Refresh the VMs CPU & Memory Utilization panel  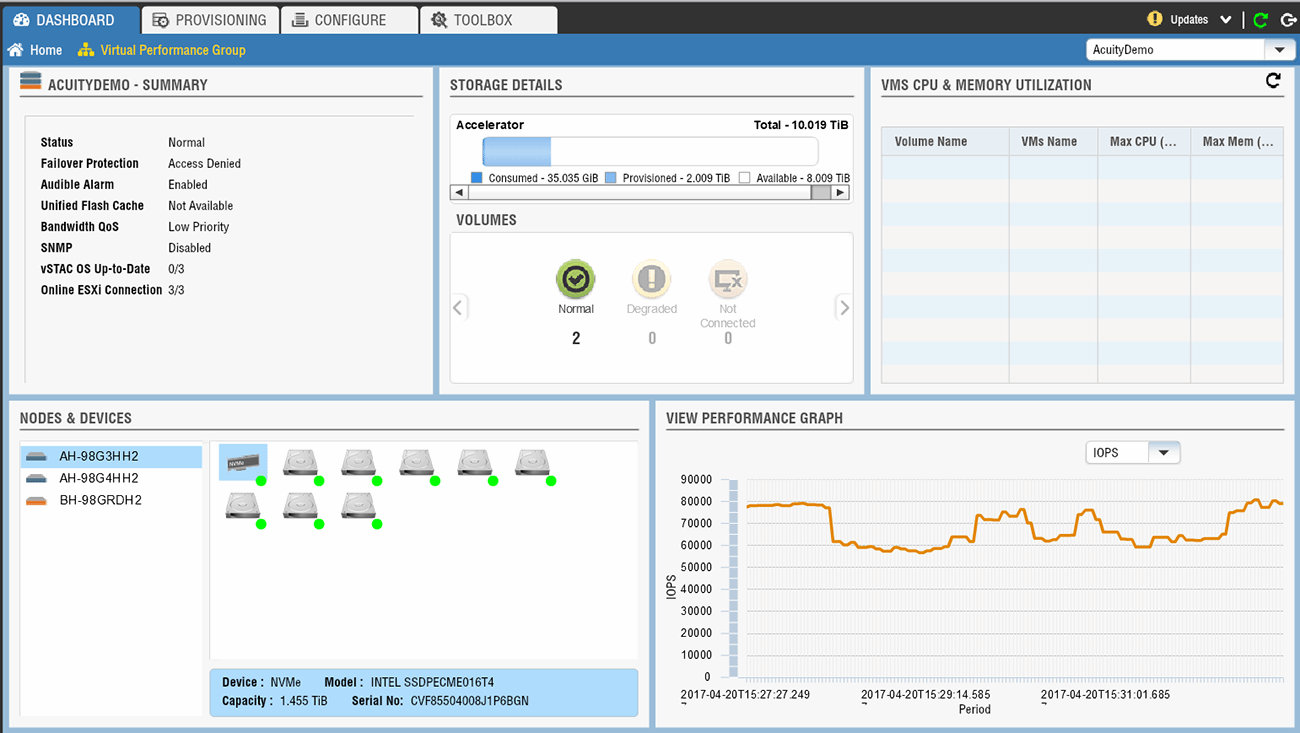1273,81
